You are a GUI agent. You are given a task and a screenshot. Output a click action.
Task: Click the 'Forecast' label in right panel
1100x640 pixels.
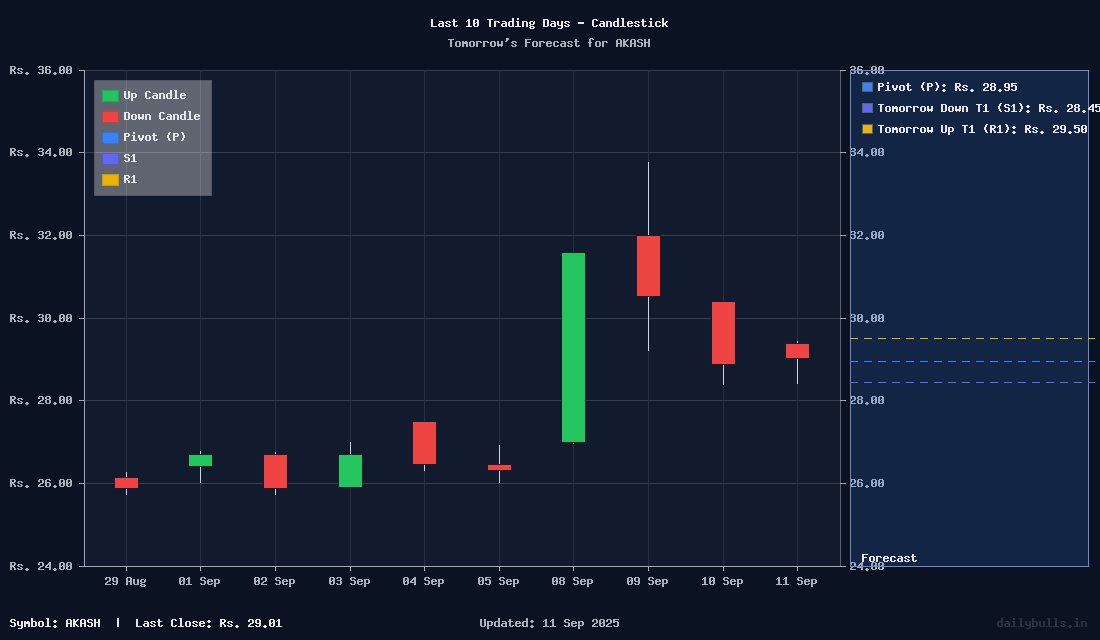[889, 558]
